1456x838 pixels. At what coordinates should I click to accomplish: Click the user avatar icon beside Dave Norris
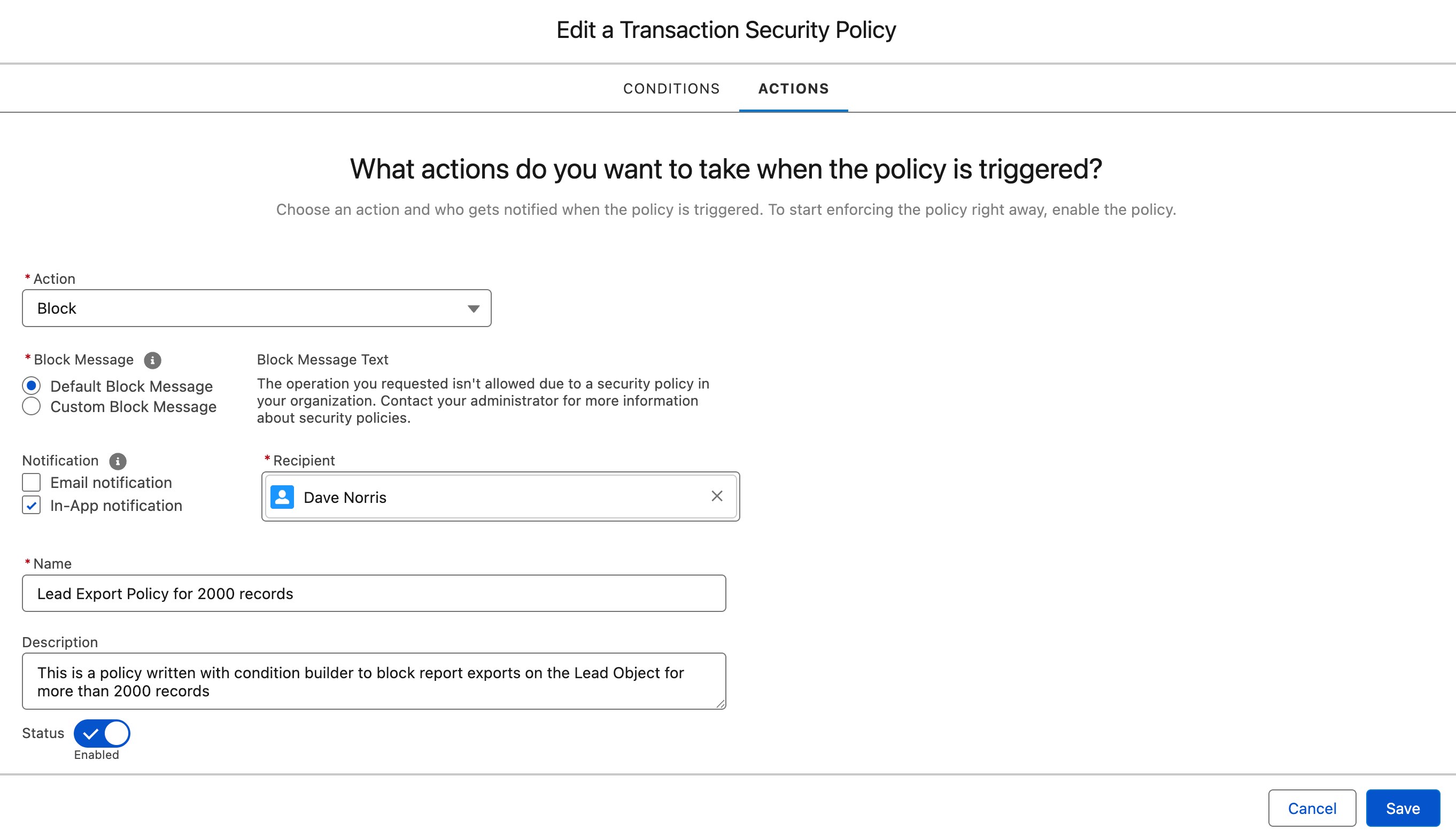pyautogui.click(x=282, y=497)
